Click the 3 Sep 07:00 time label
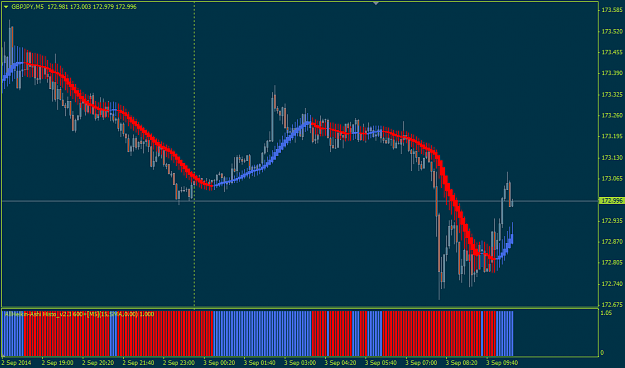Image resolution: width=625 pixels, height=368 pixels. click(421, 363)
